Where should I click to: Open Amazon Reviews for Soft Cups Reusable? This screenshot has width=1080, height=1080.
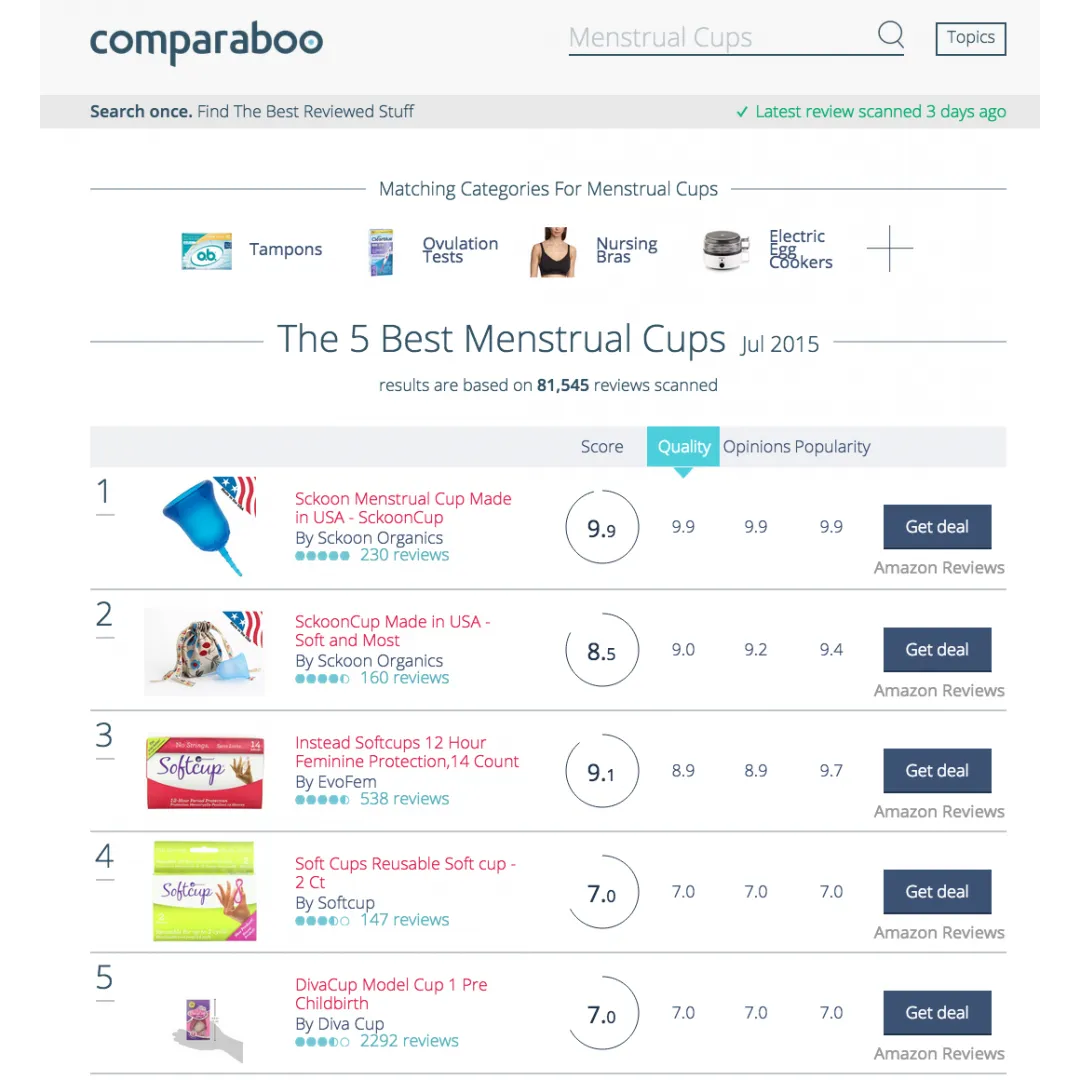click(x=939, y=932)
